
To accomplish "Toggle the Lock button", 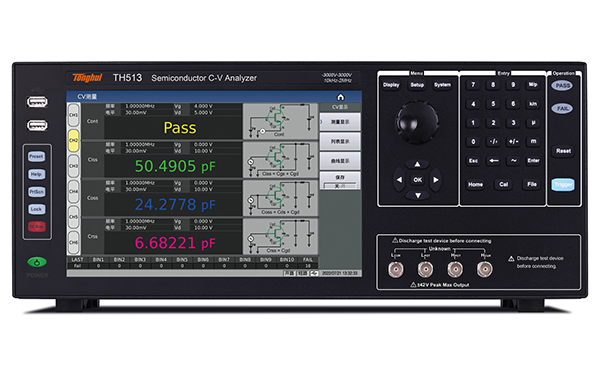I will click(36, 209).
